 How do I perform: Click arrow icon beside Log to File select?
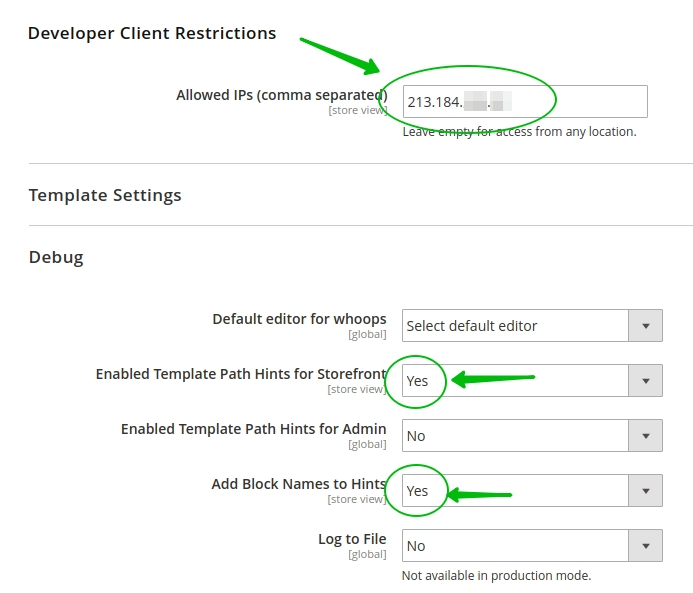coord(645,546)
